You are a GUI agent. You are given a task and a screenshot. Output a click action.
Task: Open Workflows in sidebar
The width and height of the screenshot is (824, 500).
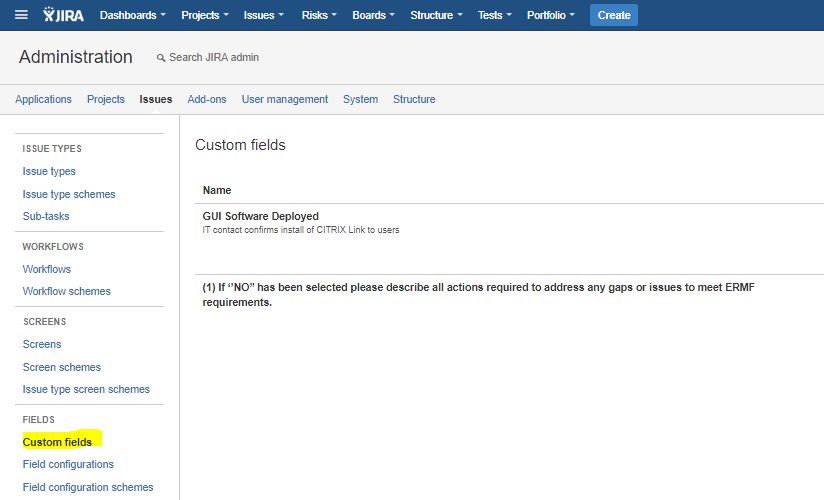click(x=46, y=269)
